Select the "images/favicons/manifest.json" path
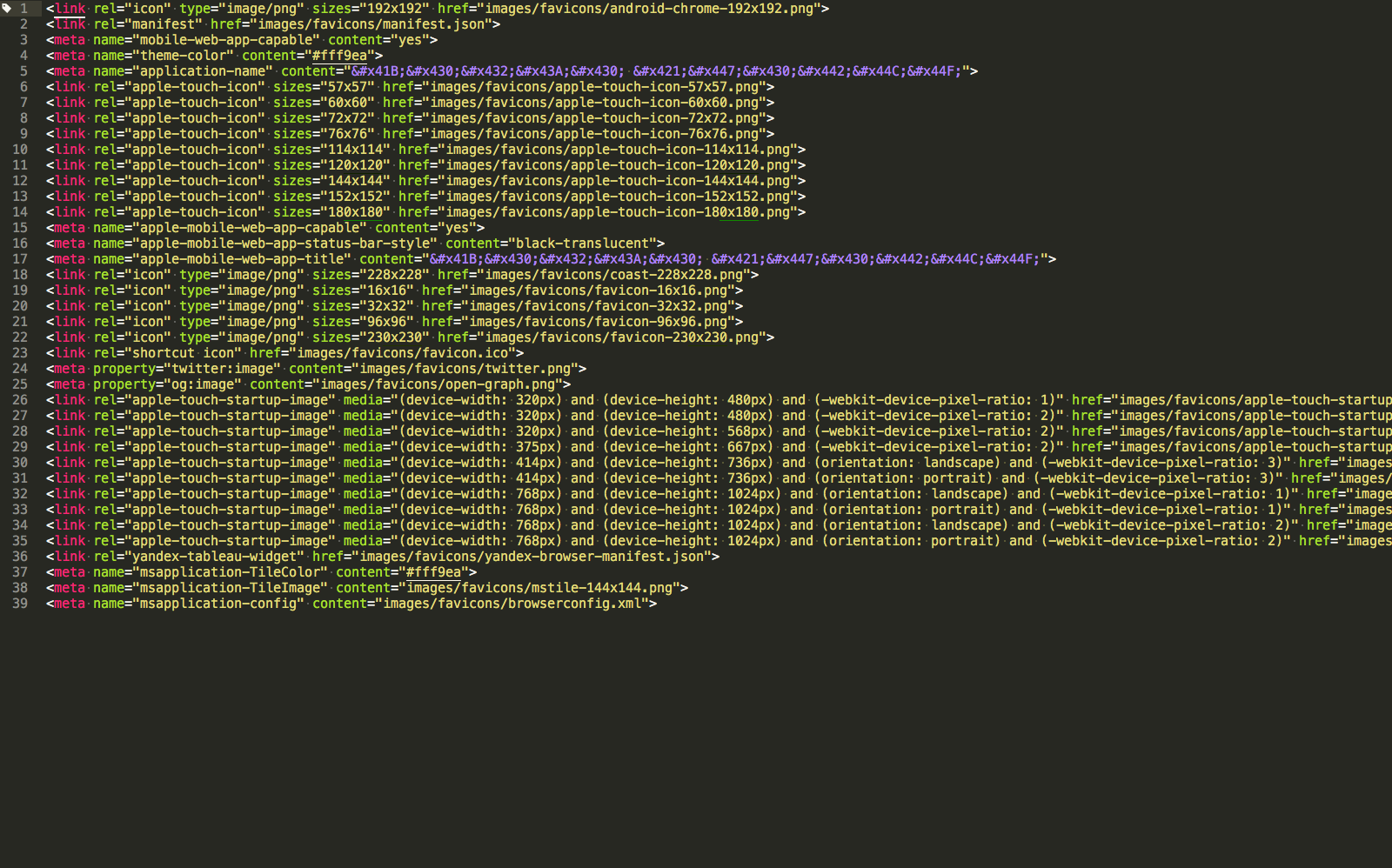The image size is (1392, 868). [375, 24]
